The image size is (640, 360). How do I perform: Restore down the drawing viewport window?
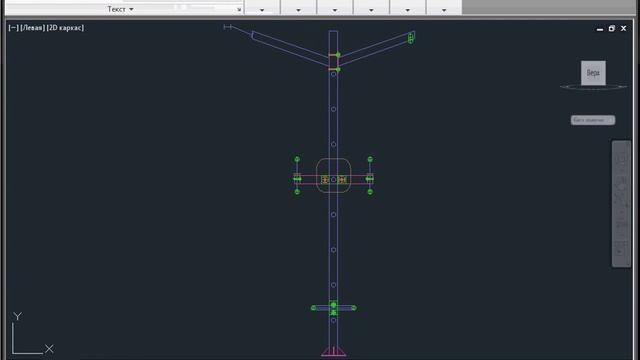pos(611,29)
